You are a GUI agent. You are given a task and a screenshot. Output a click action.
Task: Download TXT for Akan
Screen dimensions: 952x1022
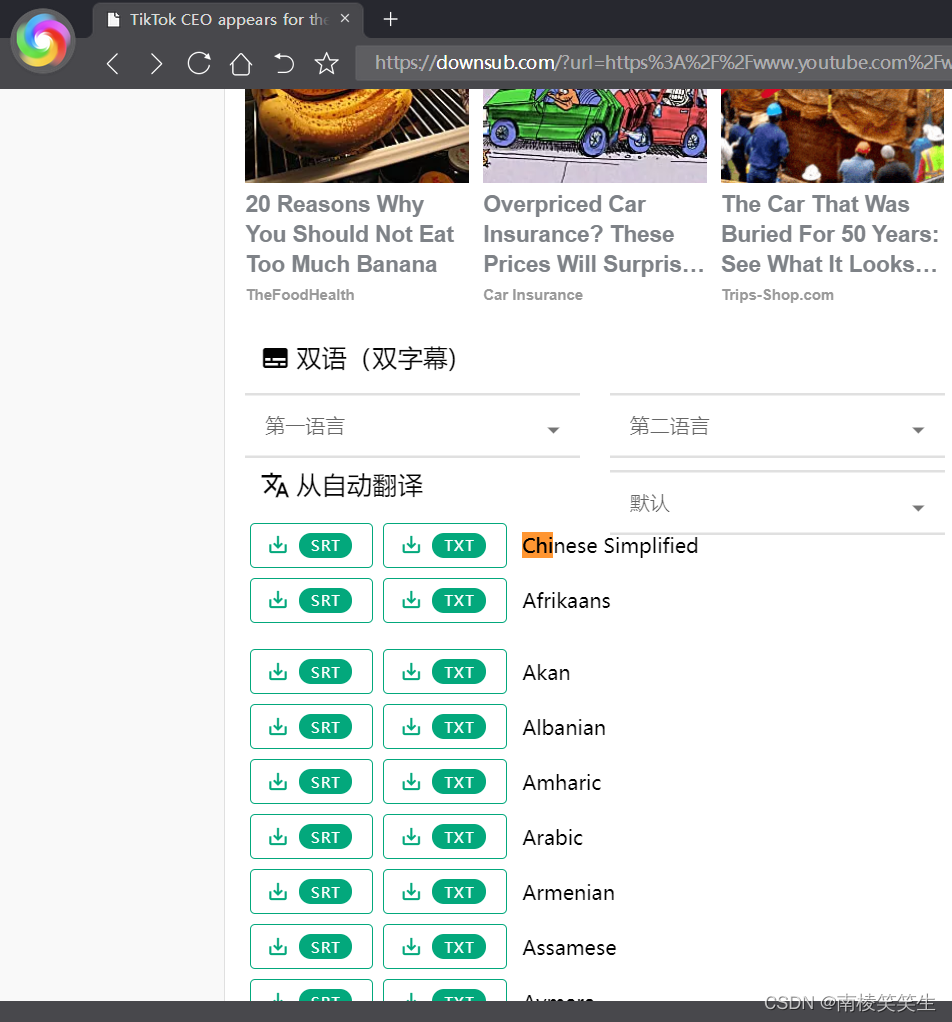tap(445, 671)
